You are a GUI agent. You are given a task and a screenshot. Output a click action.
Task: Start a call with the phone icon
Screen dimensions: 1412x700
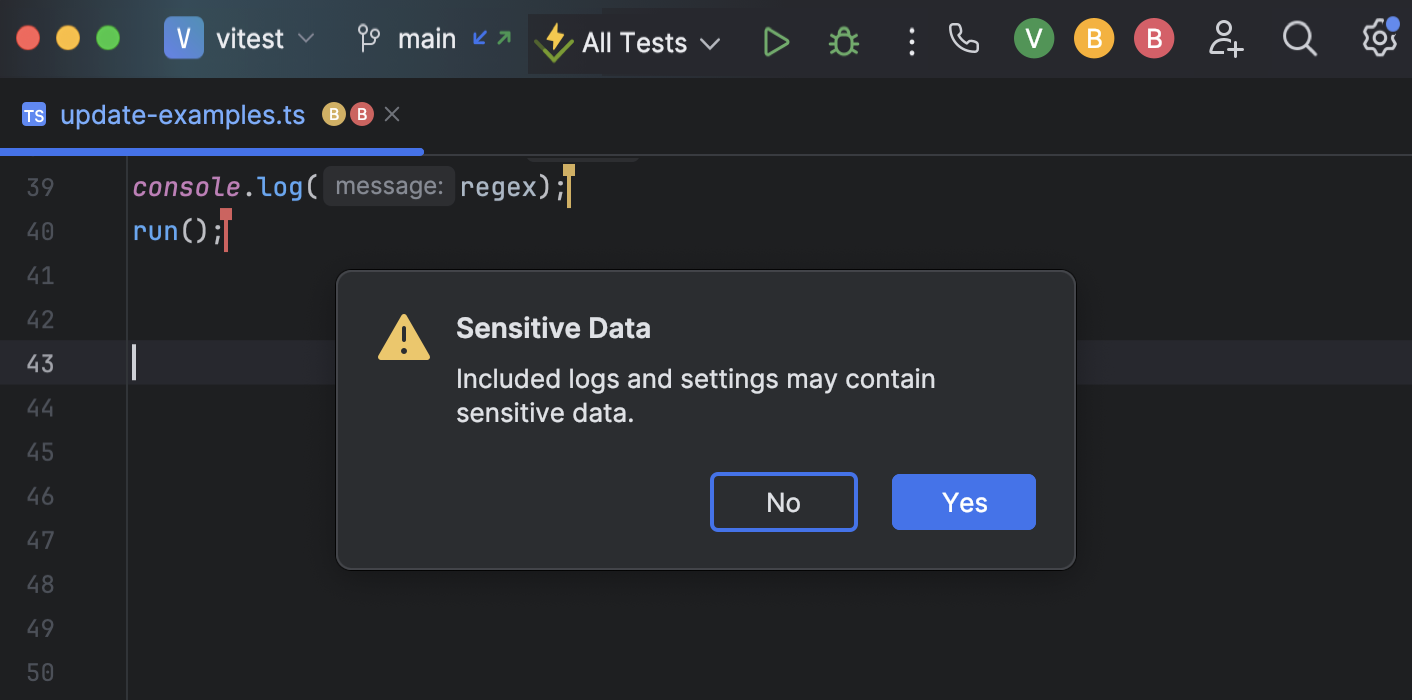point(964,39)
